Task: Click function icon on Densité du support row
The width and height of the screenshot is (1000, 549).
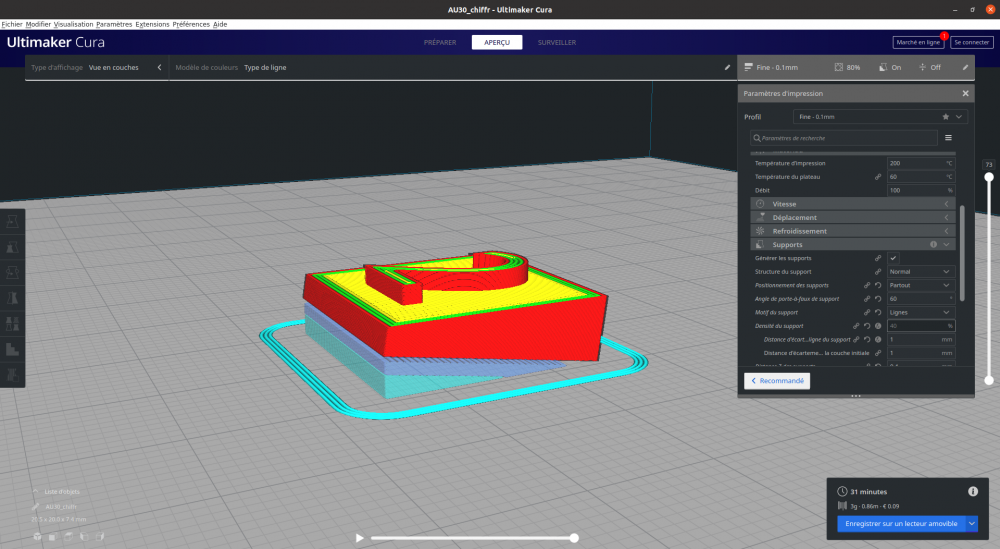Action: (878, 326)
